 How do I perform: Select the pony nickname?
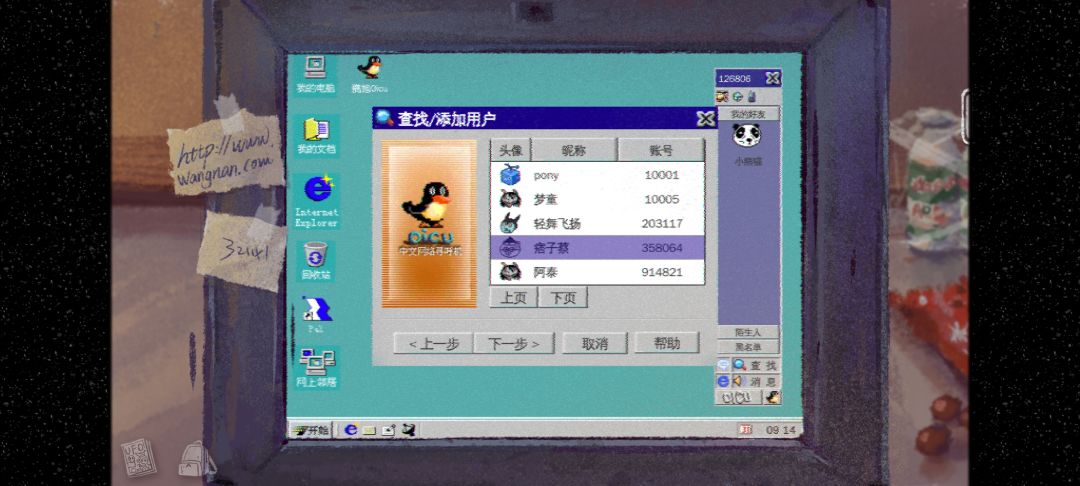click(546, 176)
